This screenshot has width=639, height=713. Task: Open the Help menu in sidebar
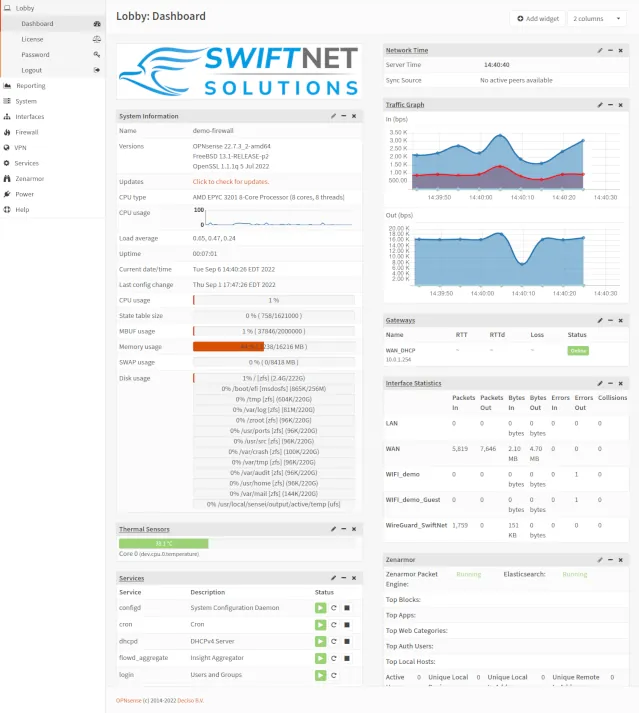[53, 209]
